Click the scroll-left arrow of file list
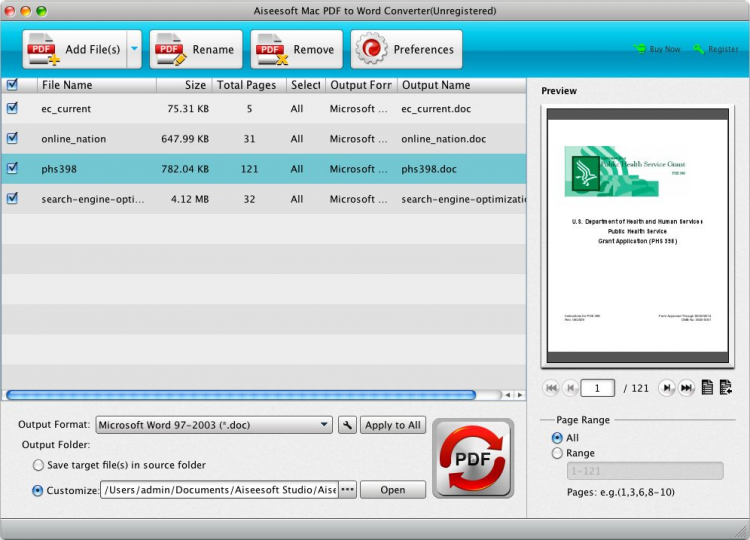Screen dimensions: 750x540 pyautogui.click(x=508, y=395)
